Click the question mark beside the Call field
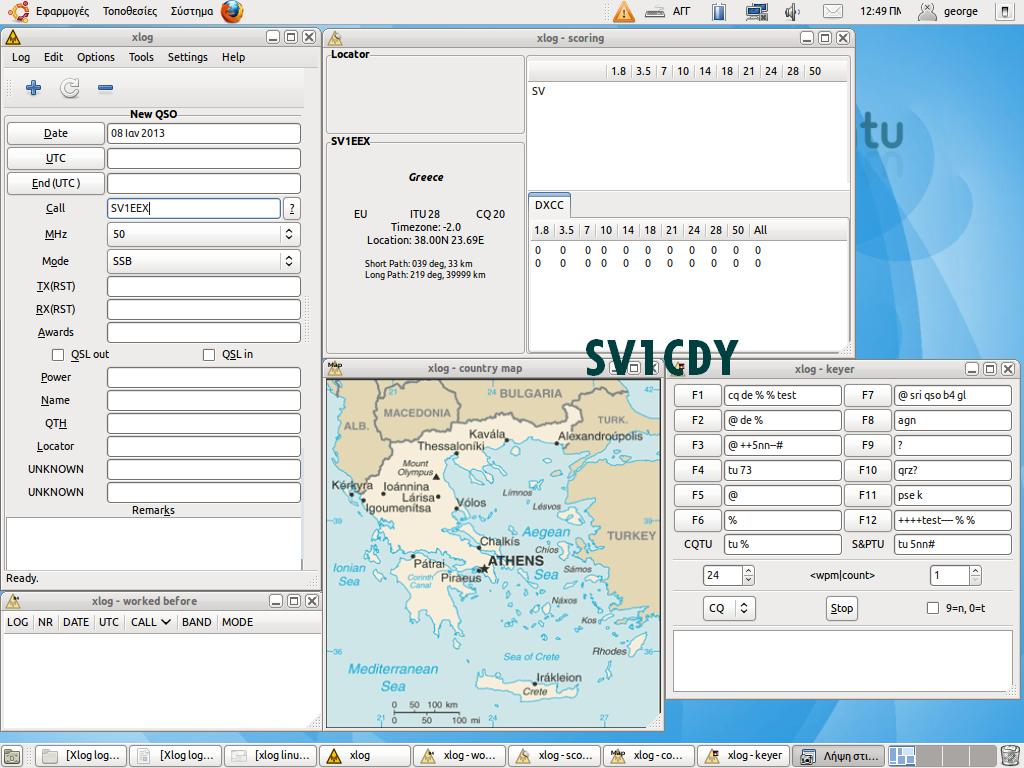The image size is (1024, 768). 290,208
